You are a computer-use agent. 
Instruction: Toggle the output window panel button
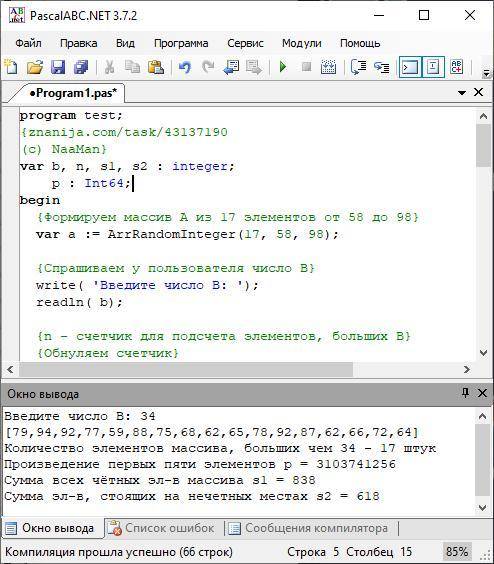click(410, 67)
